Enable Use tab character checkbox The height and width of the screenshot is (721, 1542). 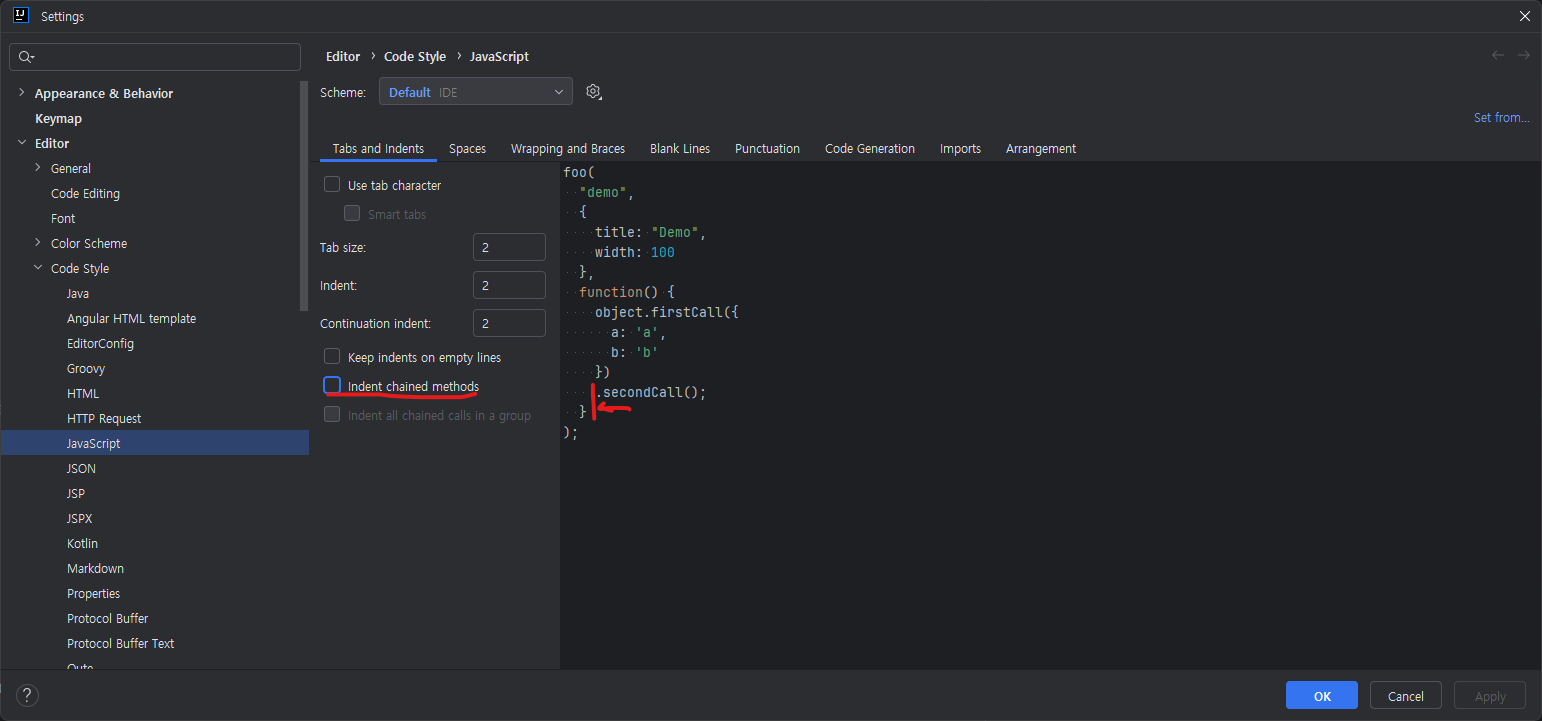tap(332, 185)
